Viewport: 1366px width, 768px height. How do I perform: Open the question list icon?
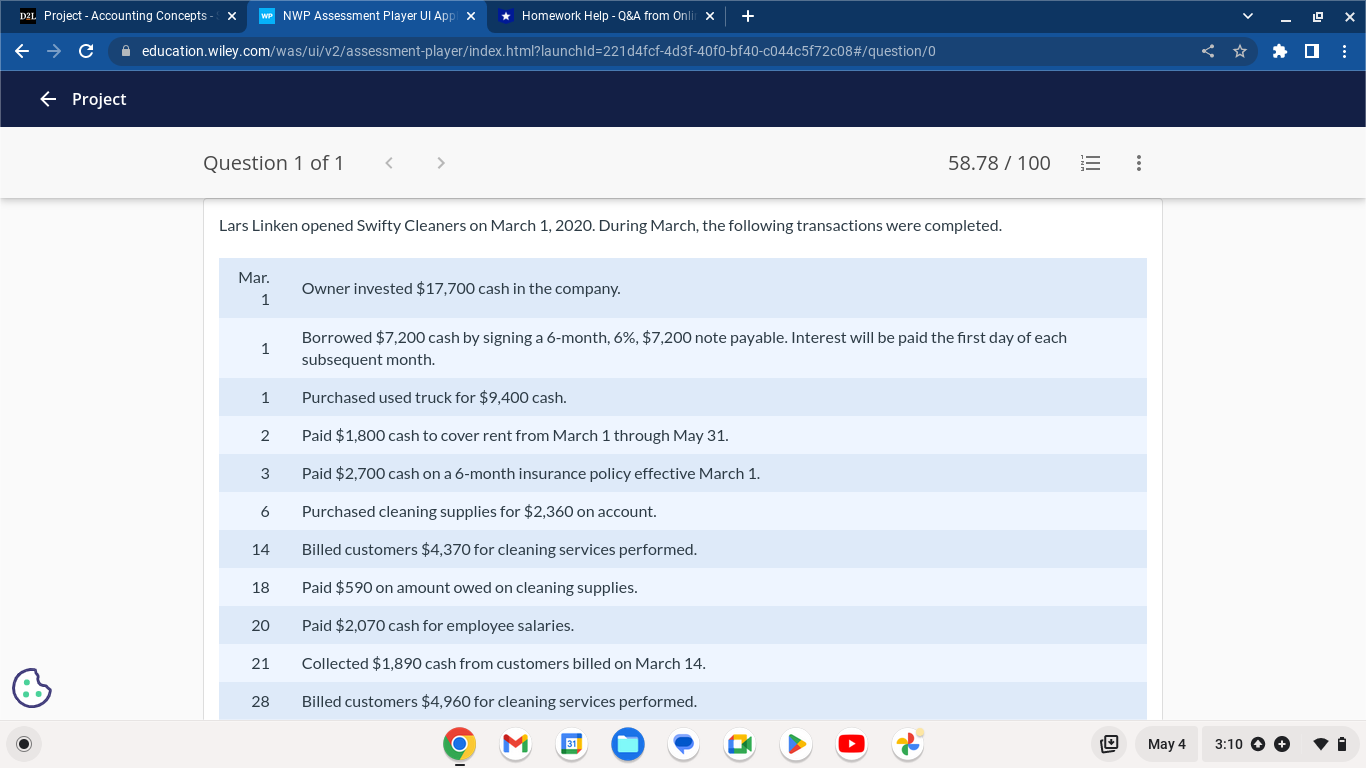pyautogui.click(x=1090, y=163)
